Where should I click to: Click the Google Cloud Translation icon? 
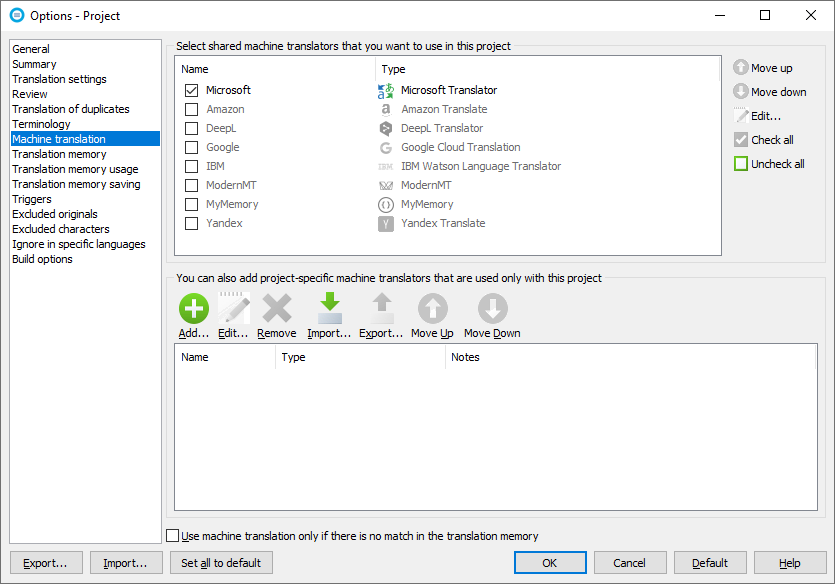coord(386,147)
